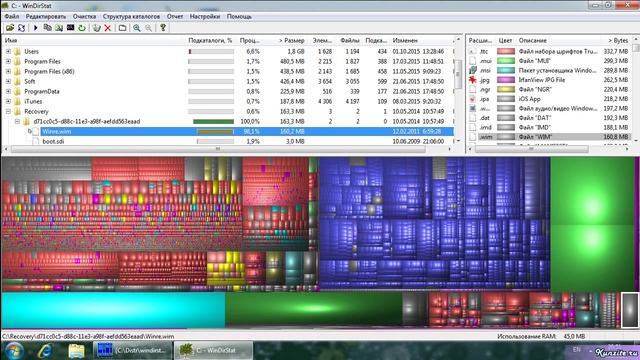Viewport: 640px width, 360px height.
Task: Click the red X delete icon
Action: [x=108, y=28]
